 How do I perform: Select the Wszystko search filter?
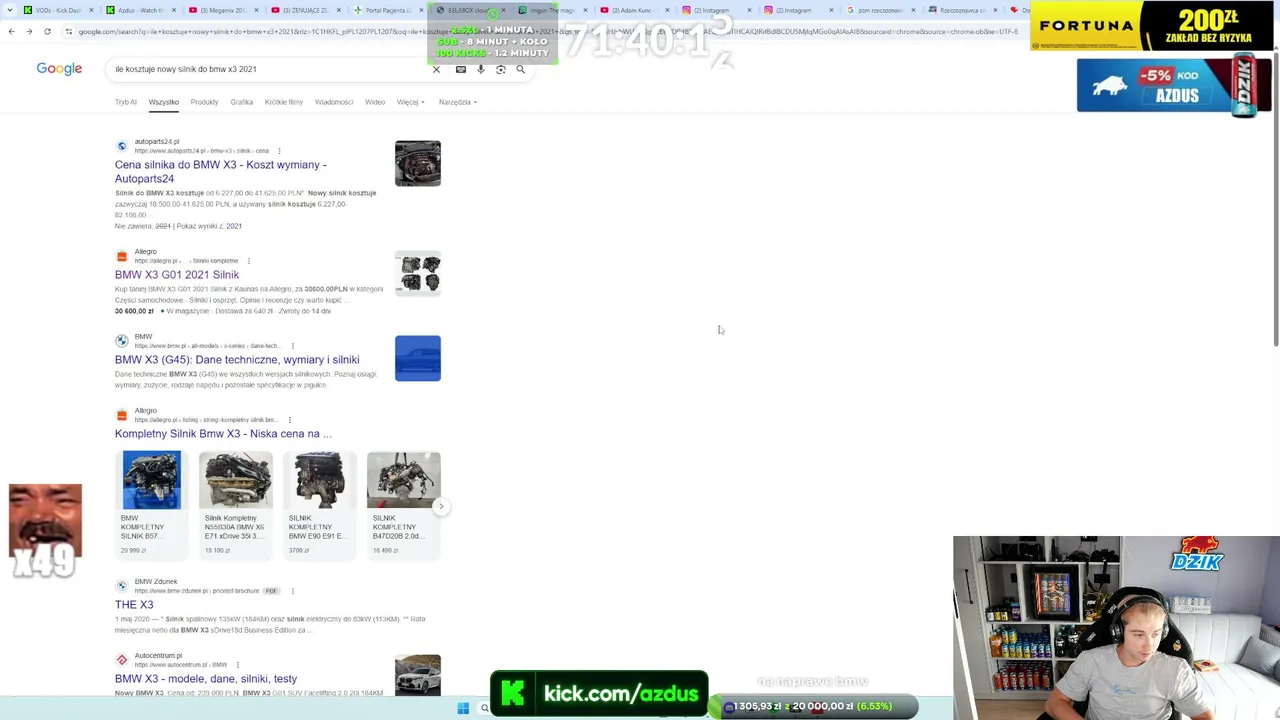163,102
